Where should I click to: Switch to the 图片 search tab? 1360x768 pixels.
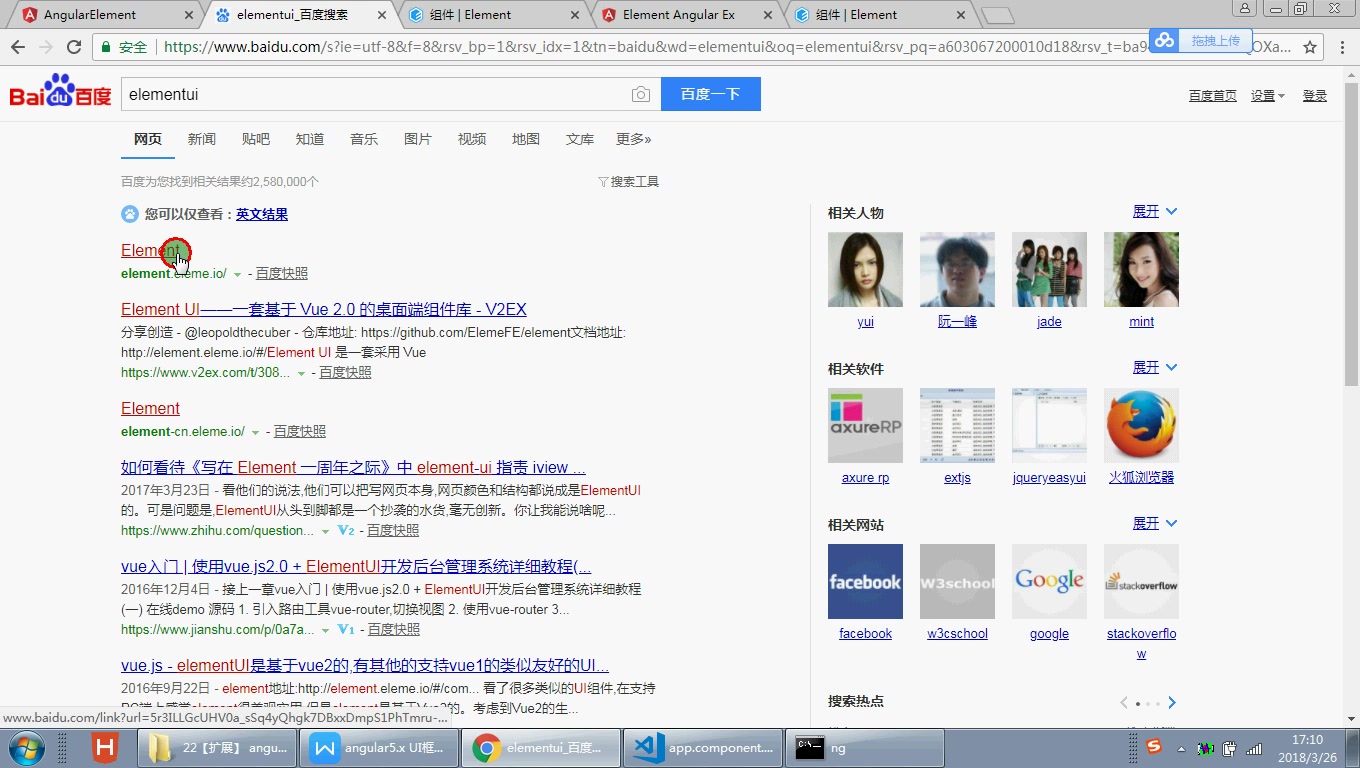click(x=418, y=139)
